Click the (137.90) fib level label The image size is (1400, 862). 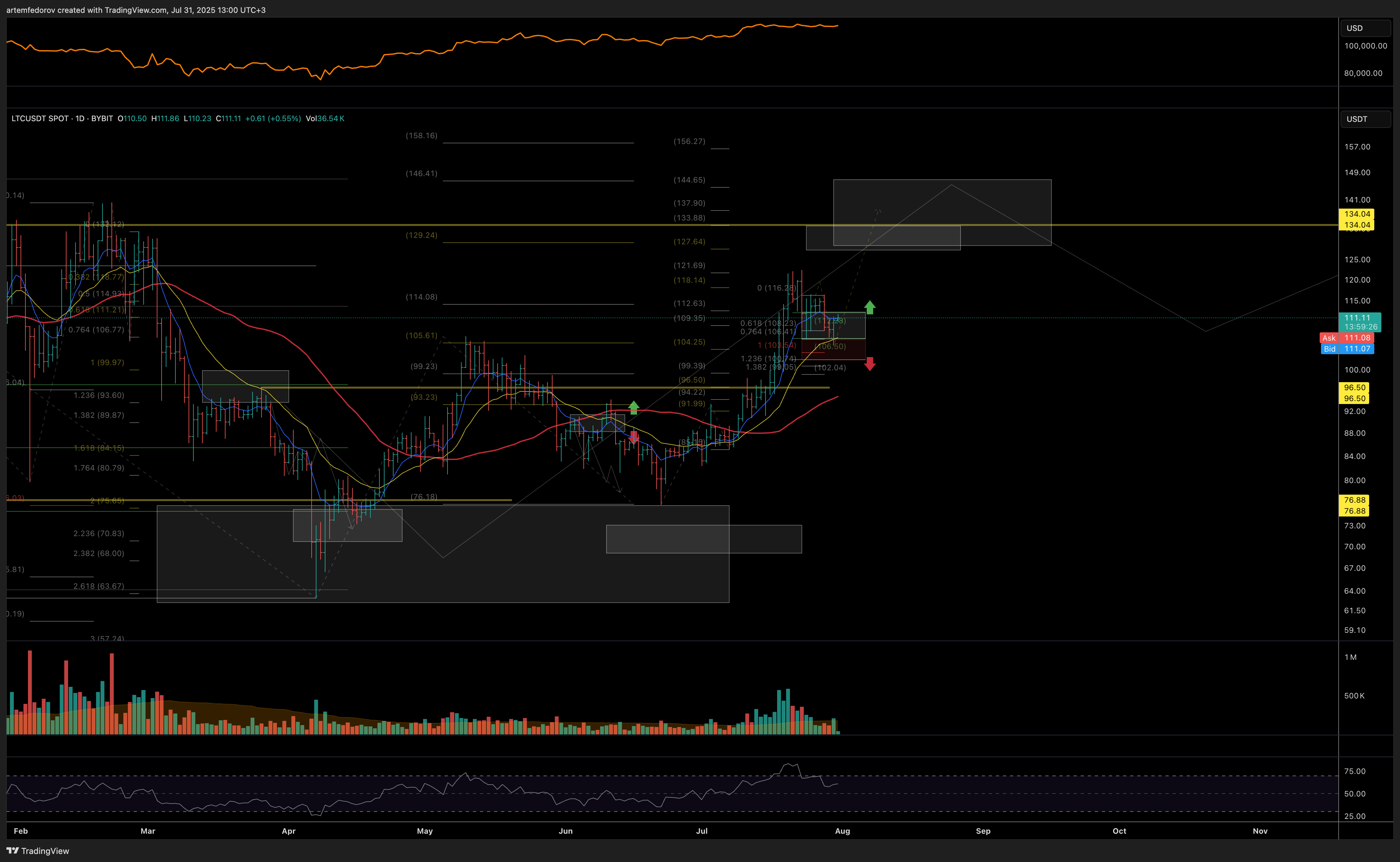click(x=689, y=203)
